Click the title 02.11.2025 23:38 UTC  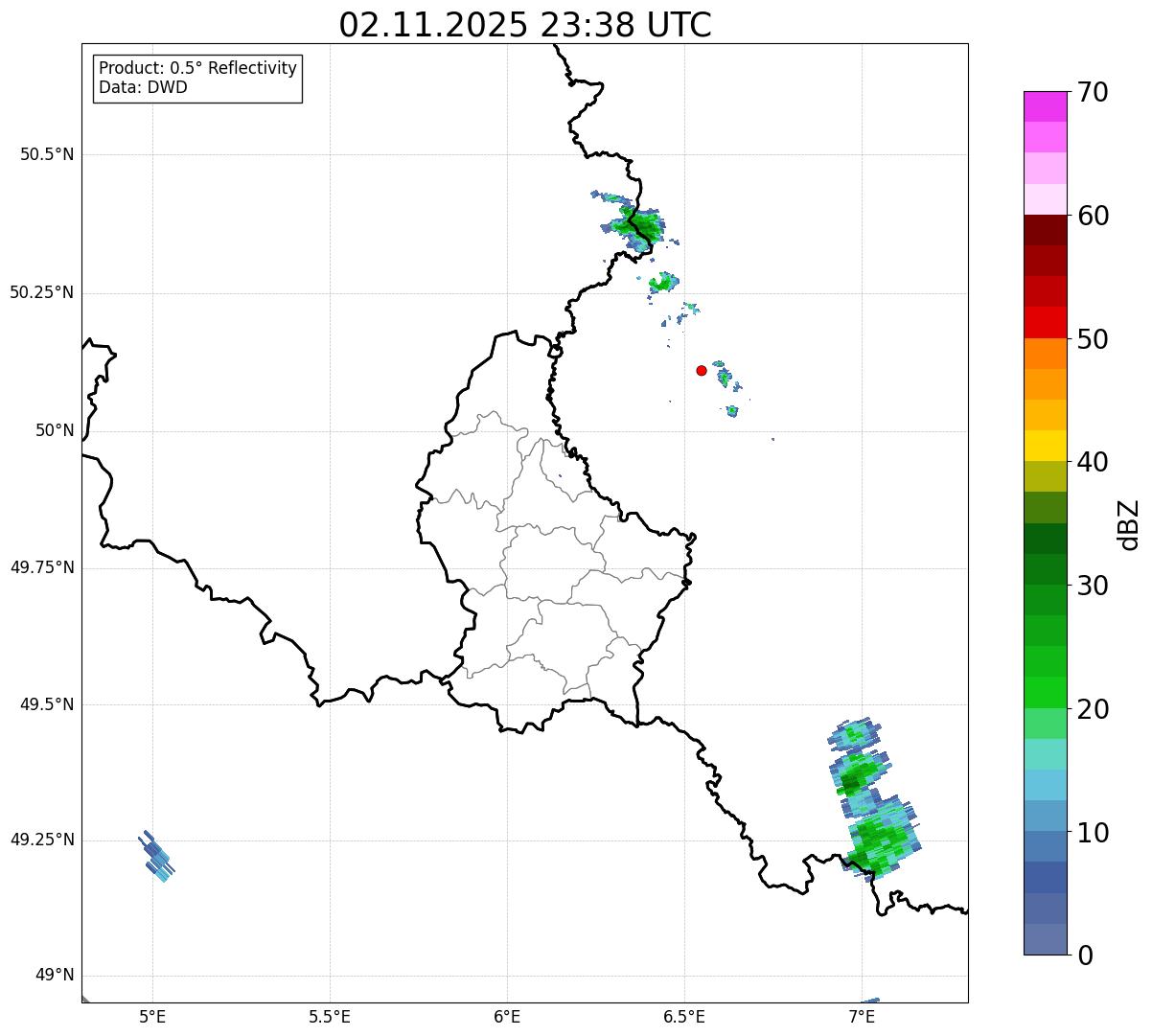point(525,25)
